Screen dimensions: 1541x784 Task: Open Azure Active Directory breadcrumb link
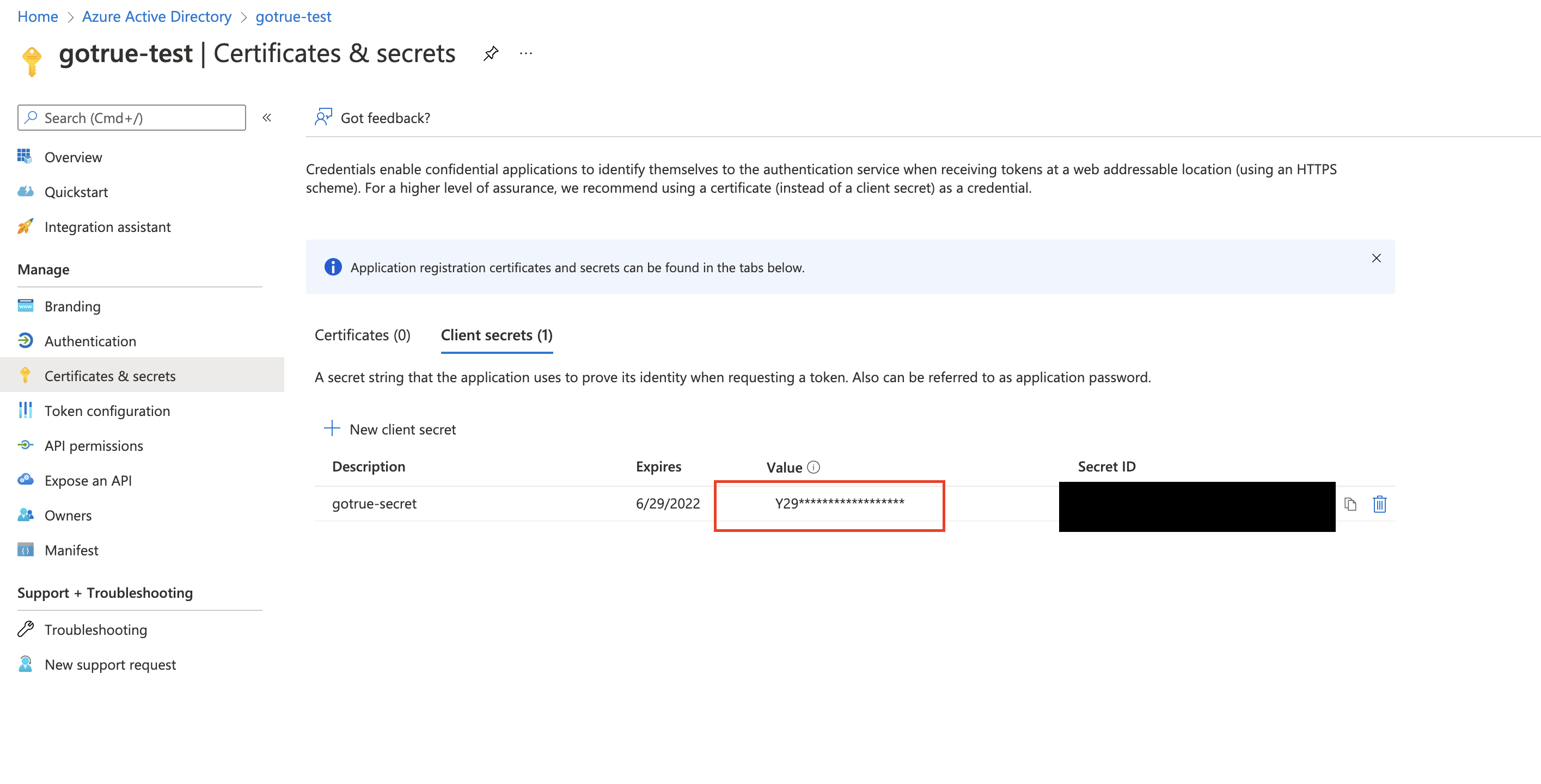point(157,17)
